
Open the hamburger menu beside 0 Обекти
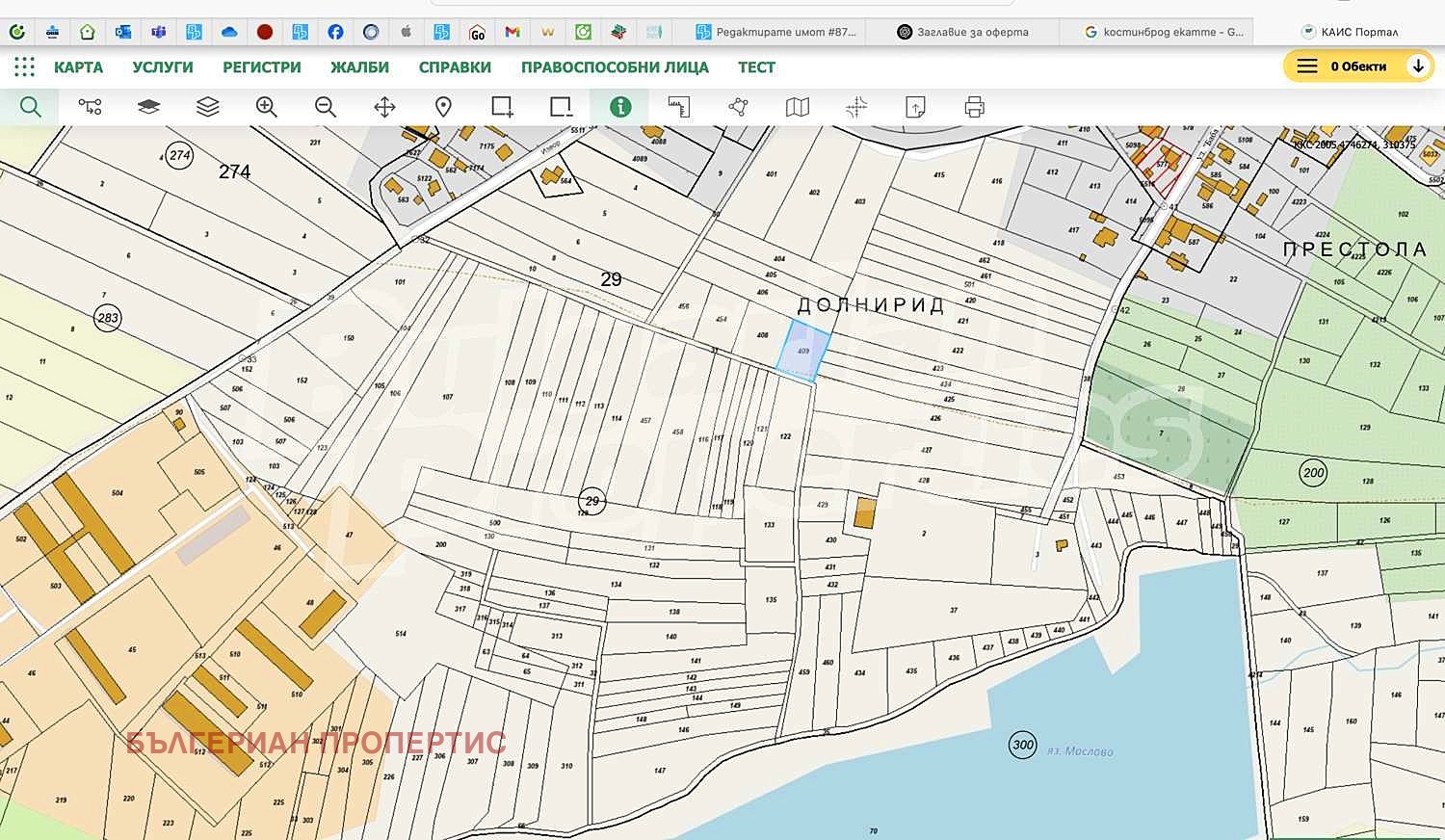coord(1306,66)
